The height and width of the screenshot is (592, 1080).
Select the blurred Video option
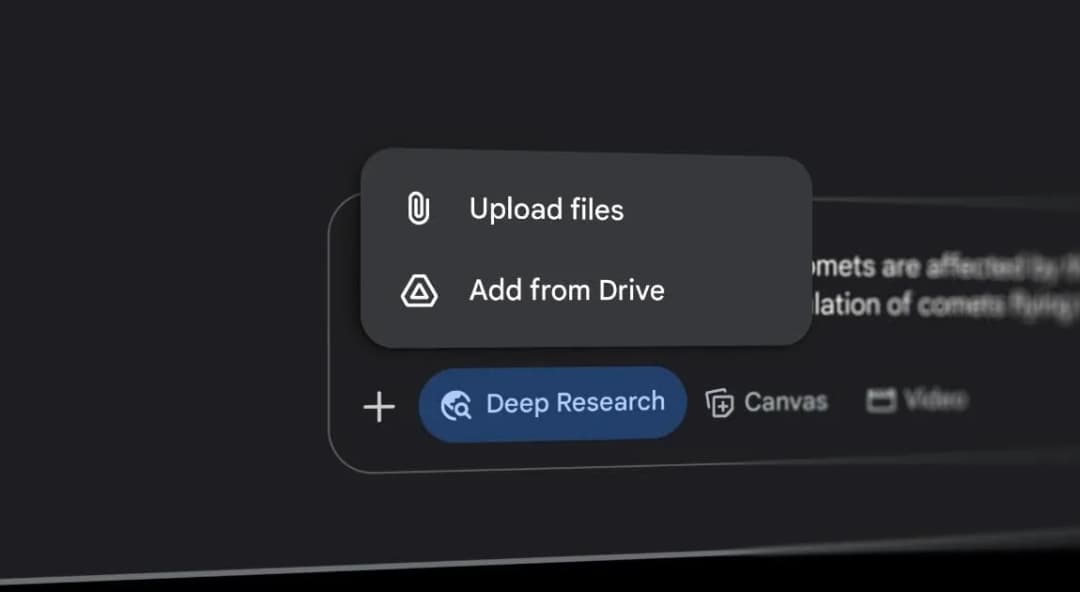[917, 400]
